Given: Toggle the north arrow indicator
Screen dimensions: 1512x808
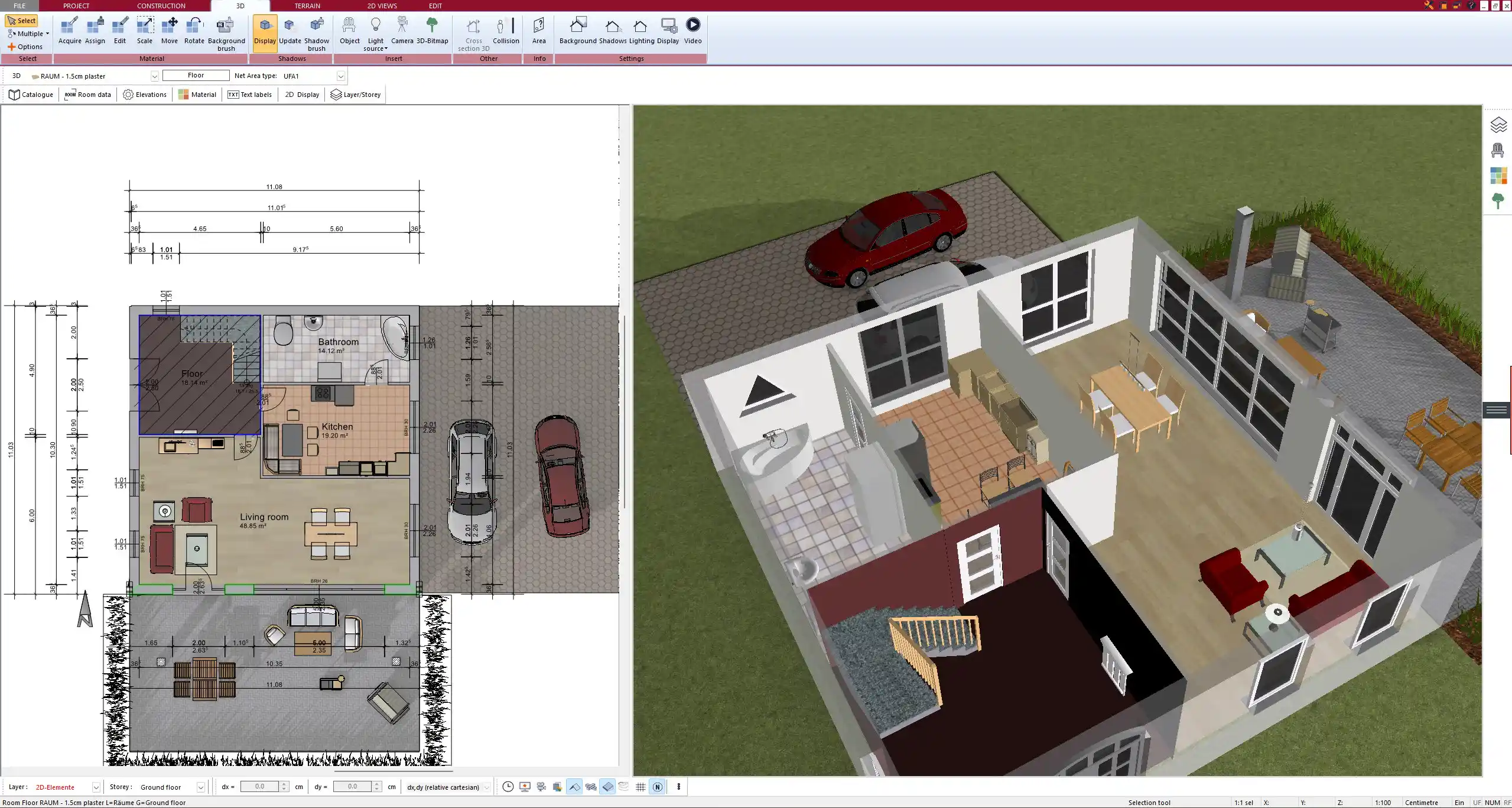Looking at the screenshot, I should coord(657,787).
